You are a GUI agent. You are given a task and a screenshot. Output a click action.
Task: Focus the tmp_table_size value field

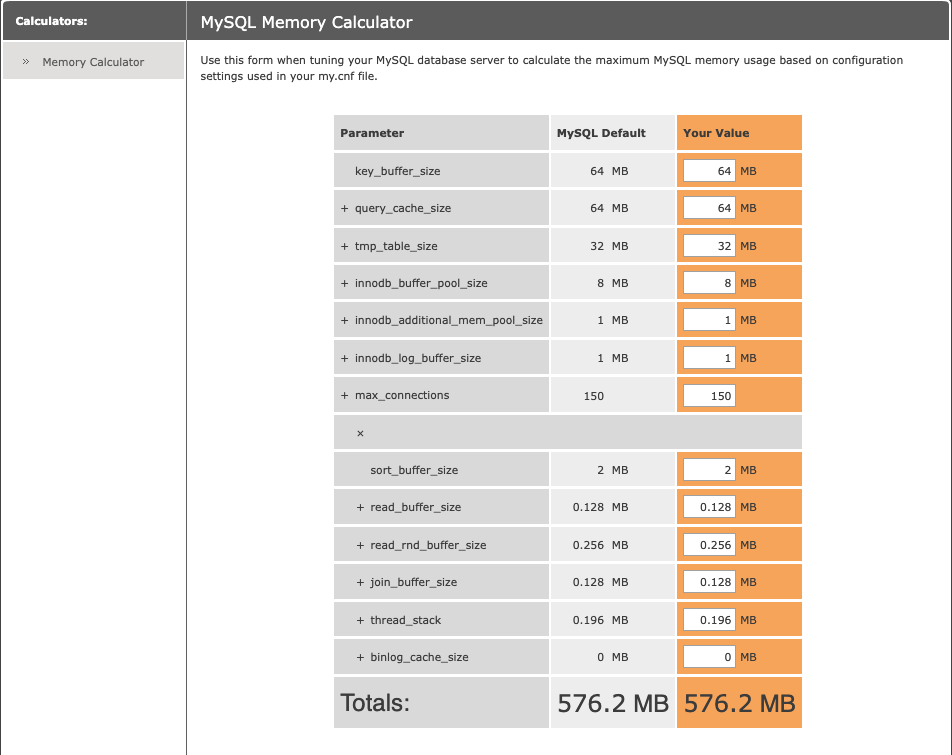[x=709, y=246]
